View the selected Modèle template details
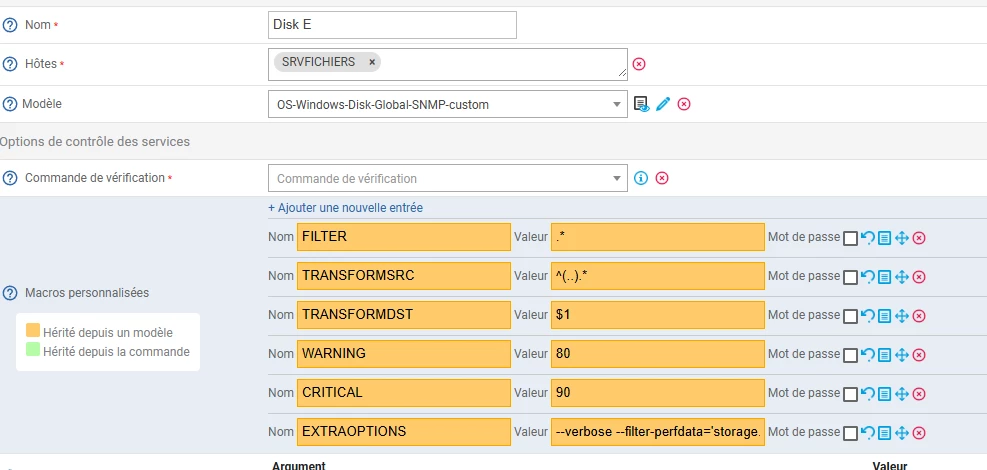Viewport: 987px width, 470px height. pos(642,103)
